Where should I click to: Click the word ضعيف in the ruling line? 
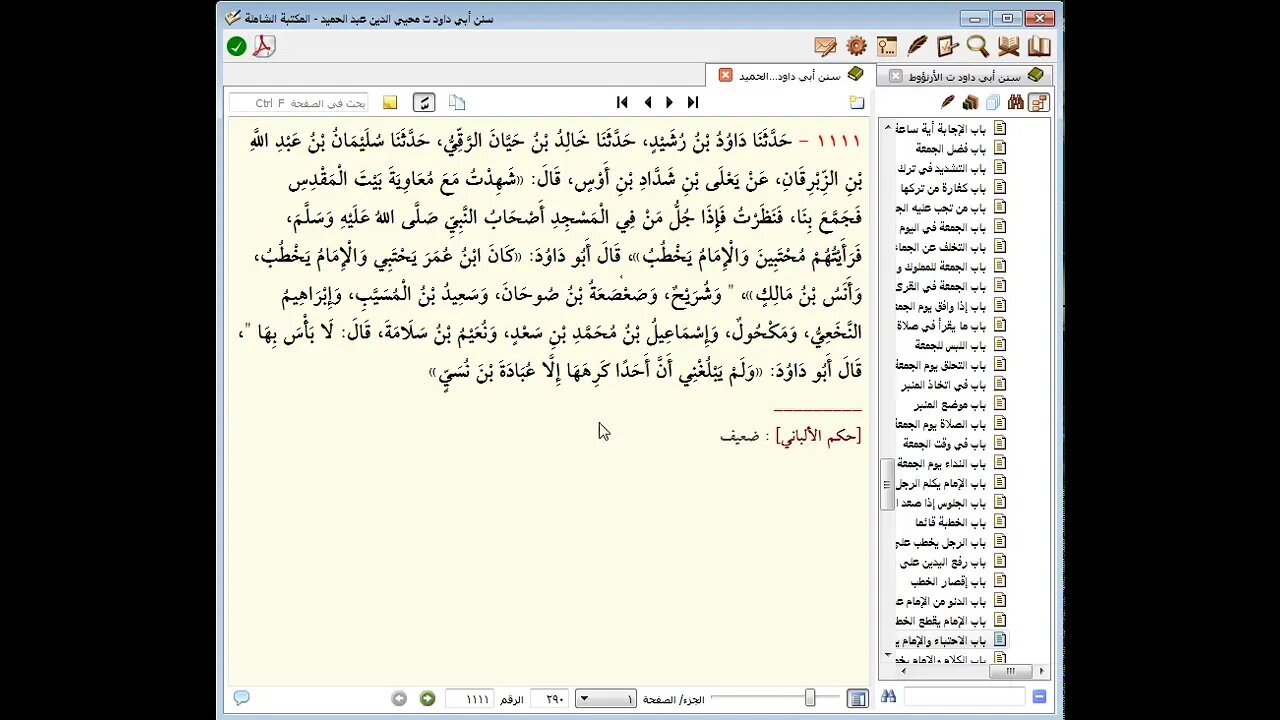739,437
